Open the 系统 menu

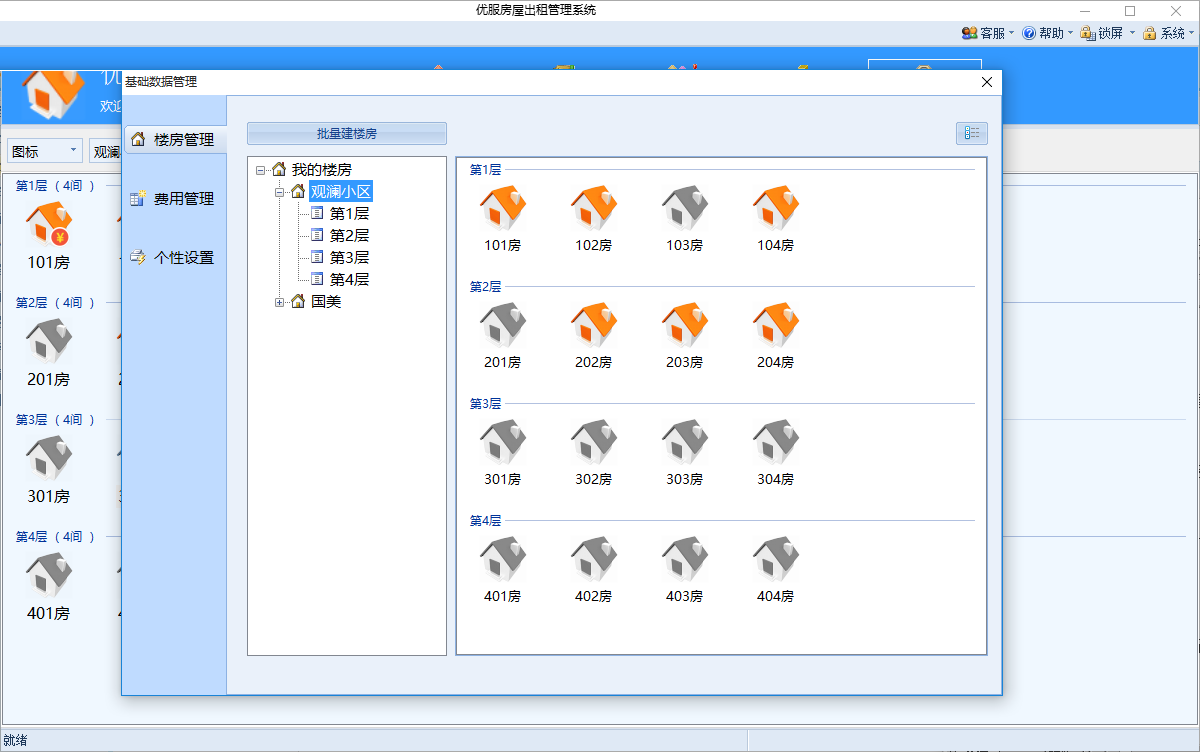pos(1168,33)
